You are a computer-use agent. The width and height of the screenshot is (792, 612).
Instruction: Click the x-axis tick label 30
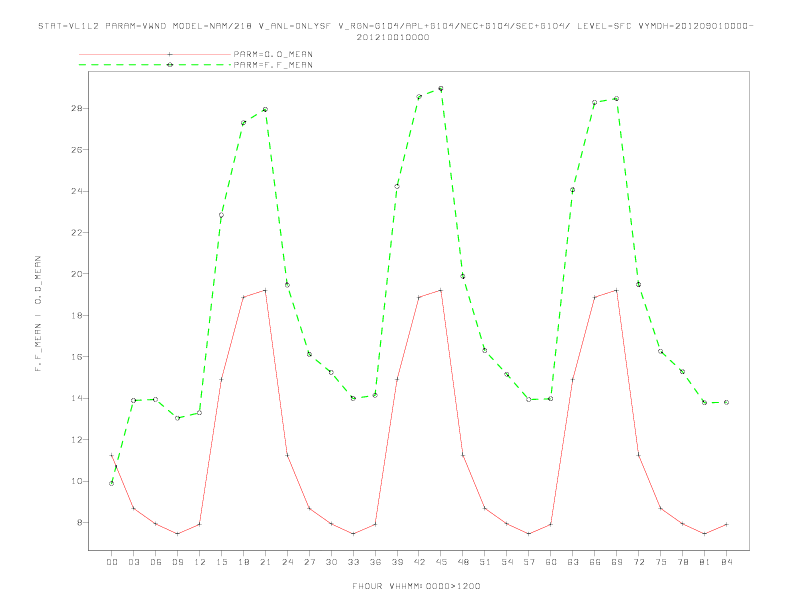pyautogui.click(x=331, y=562)
